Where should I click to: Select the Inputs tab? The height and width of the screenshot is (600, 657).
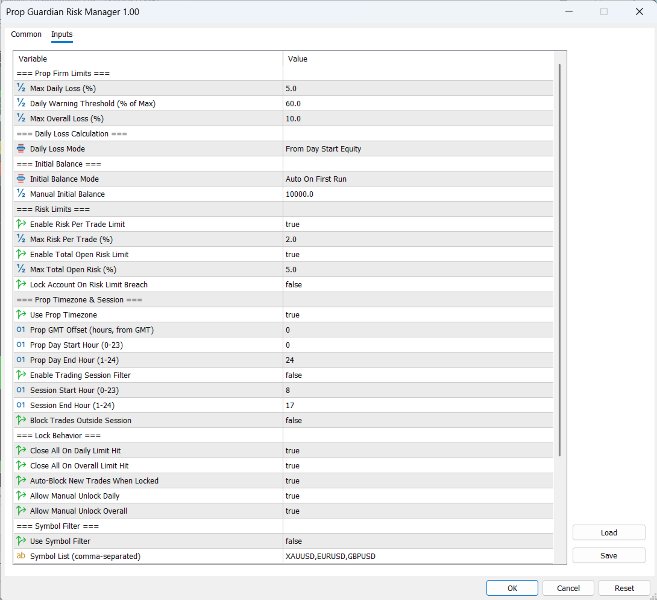62,34
